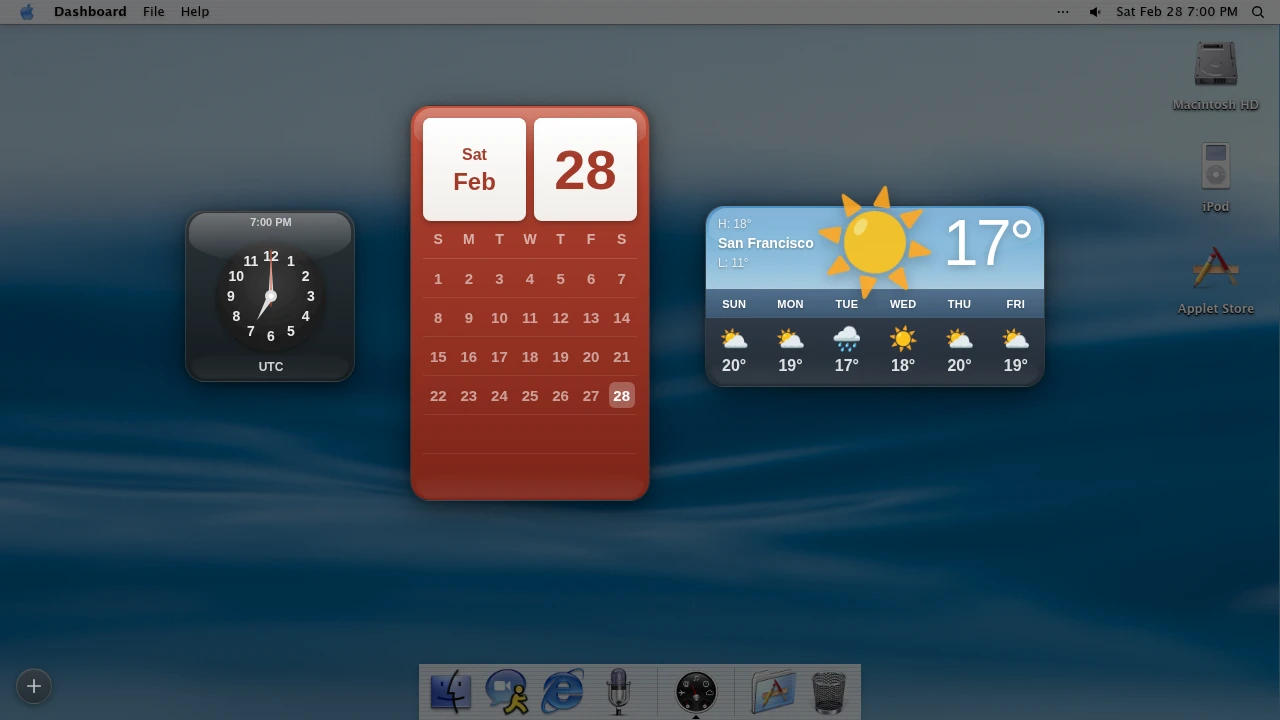Select day 15 in the calendar
Screen dimensions: 1280x720
[x=438, y=357]
